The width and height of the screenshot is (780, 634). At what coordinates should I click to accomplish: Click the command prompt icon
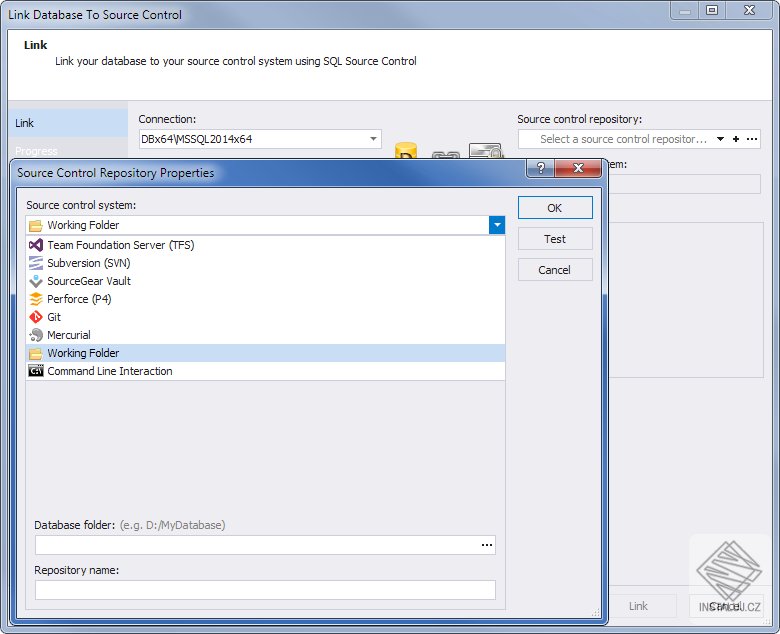[36, 371]
